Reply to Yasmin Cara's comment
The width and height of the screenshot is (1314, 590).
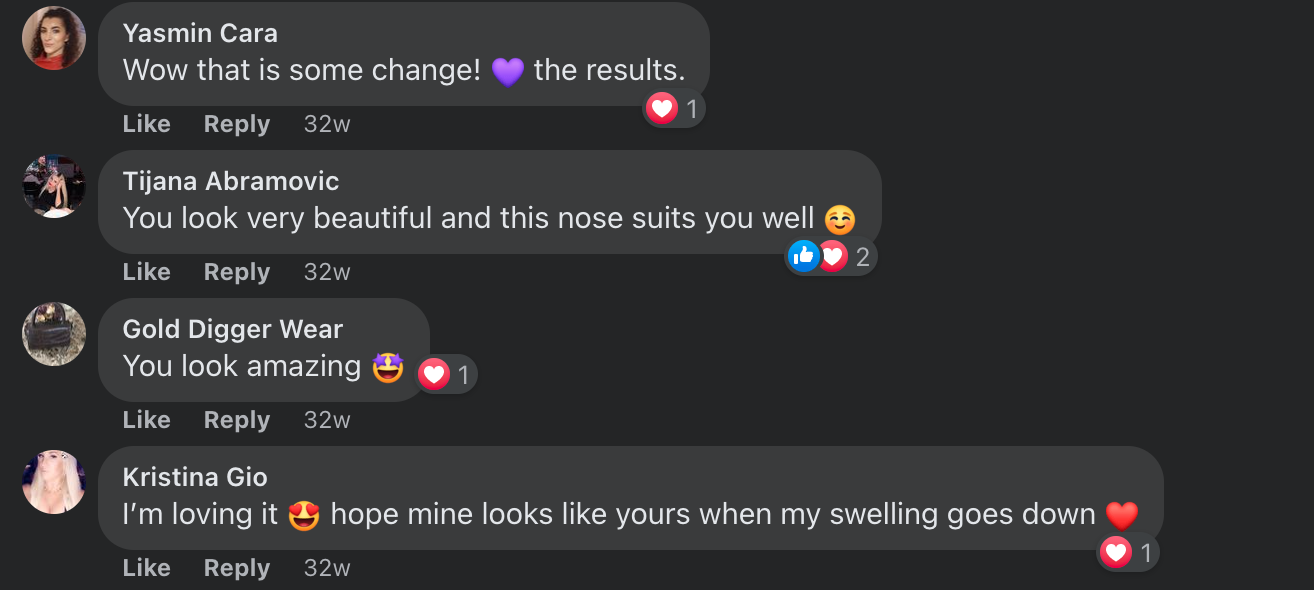click(x=237, y=124)
